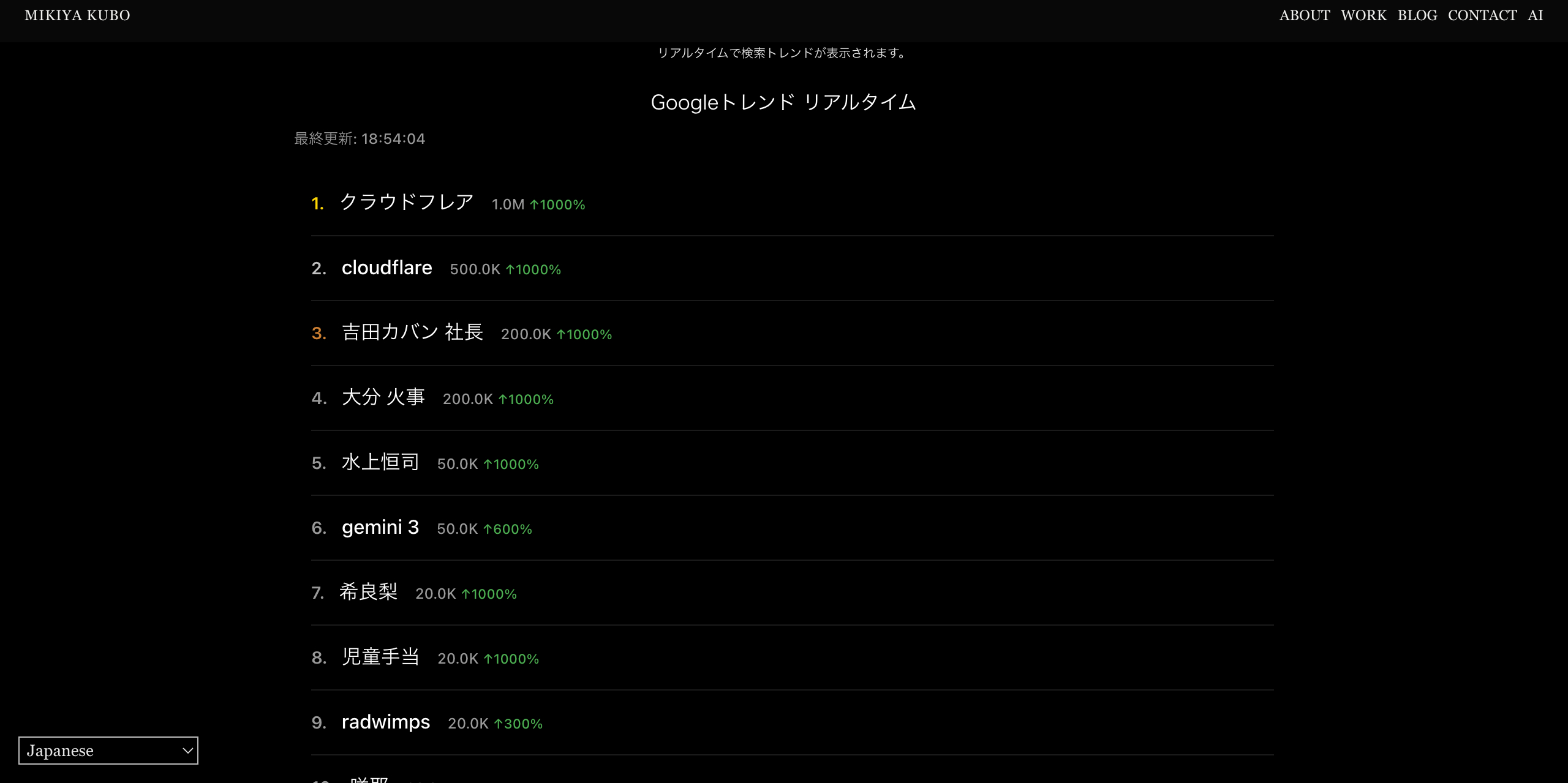Open the BLOG navigation link
The width and height of the screenshot is (1568, 783).
click(1417, 15)
